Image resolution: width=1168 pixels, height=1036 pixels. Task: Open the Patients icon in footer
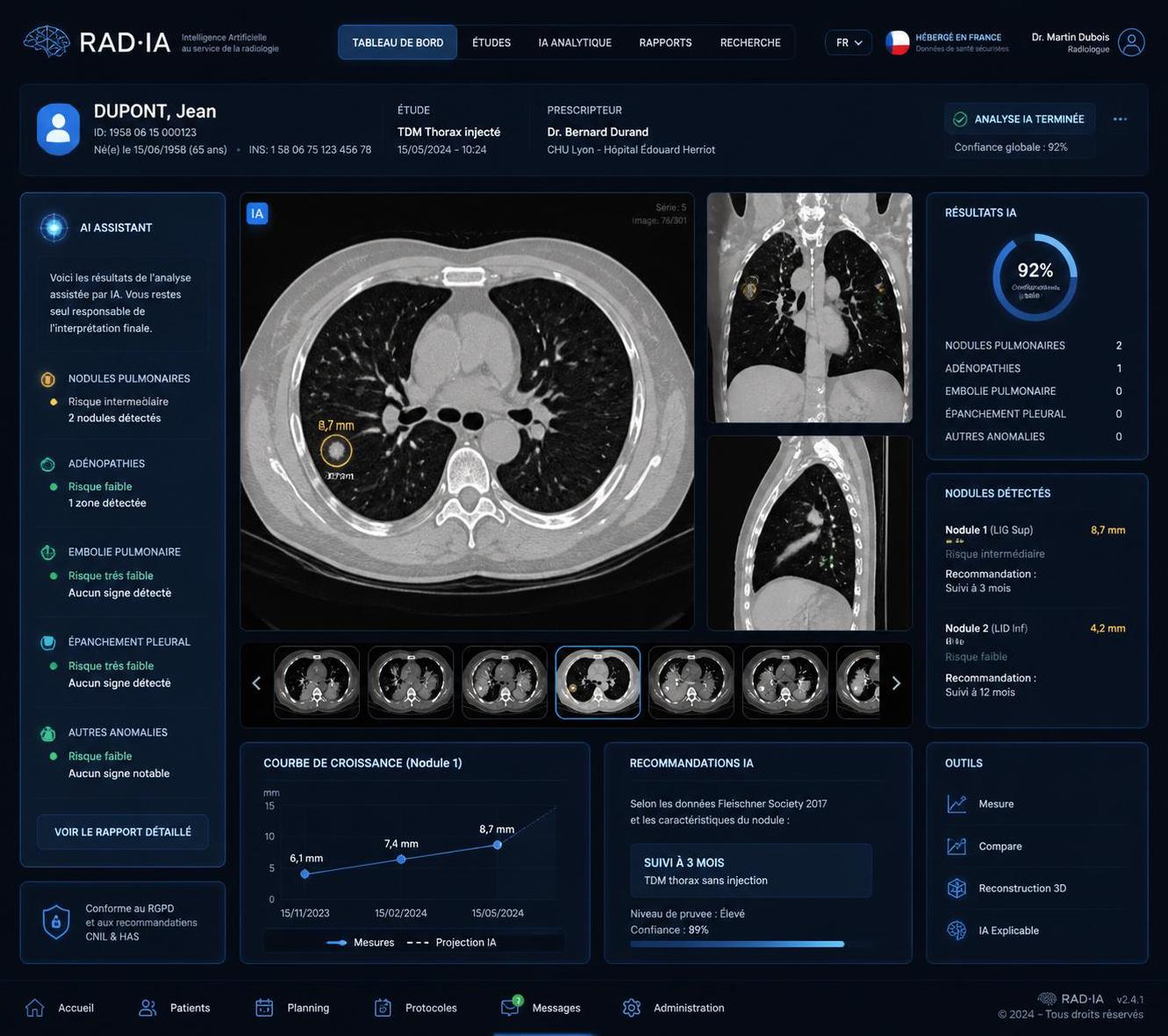pos(147,1008)
